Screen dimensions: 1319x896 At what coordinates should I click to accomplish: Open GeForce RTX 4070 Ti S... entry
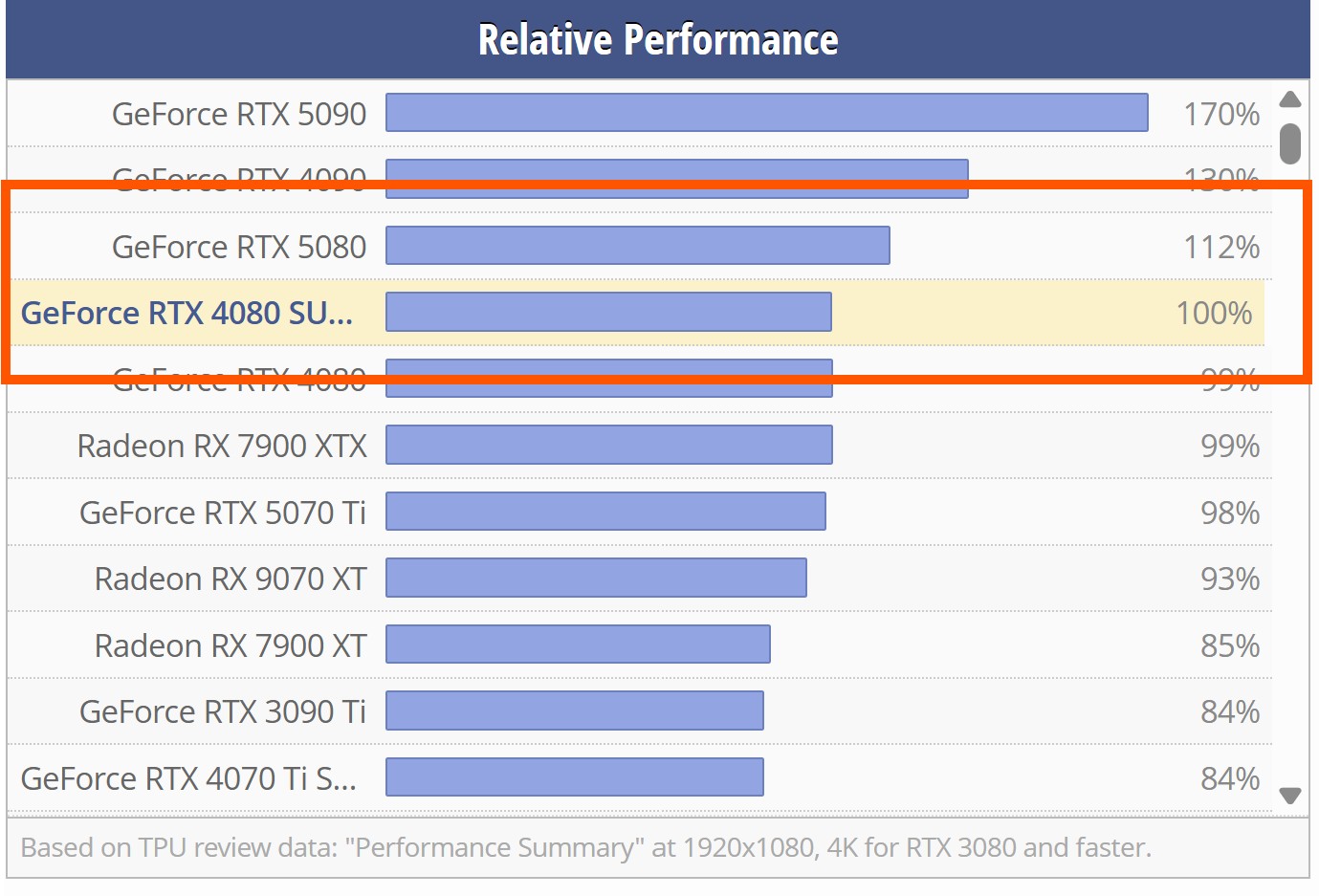[x=188, y=778]
